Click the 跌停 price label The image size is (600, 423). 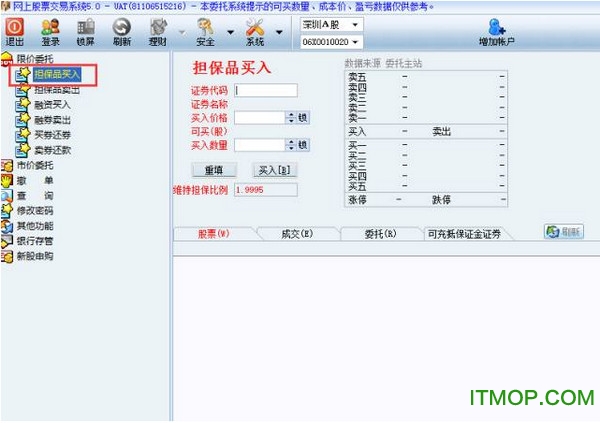click(441, 199)
